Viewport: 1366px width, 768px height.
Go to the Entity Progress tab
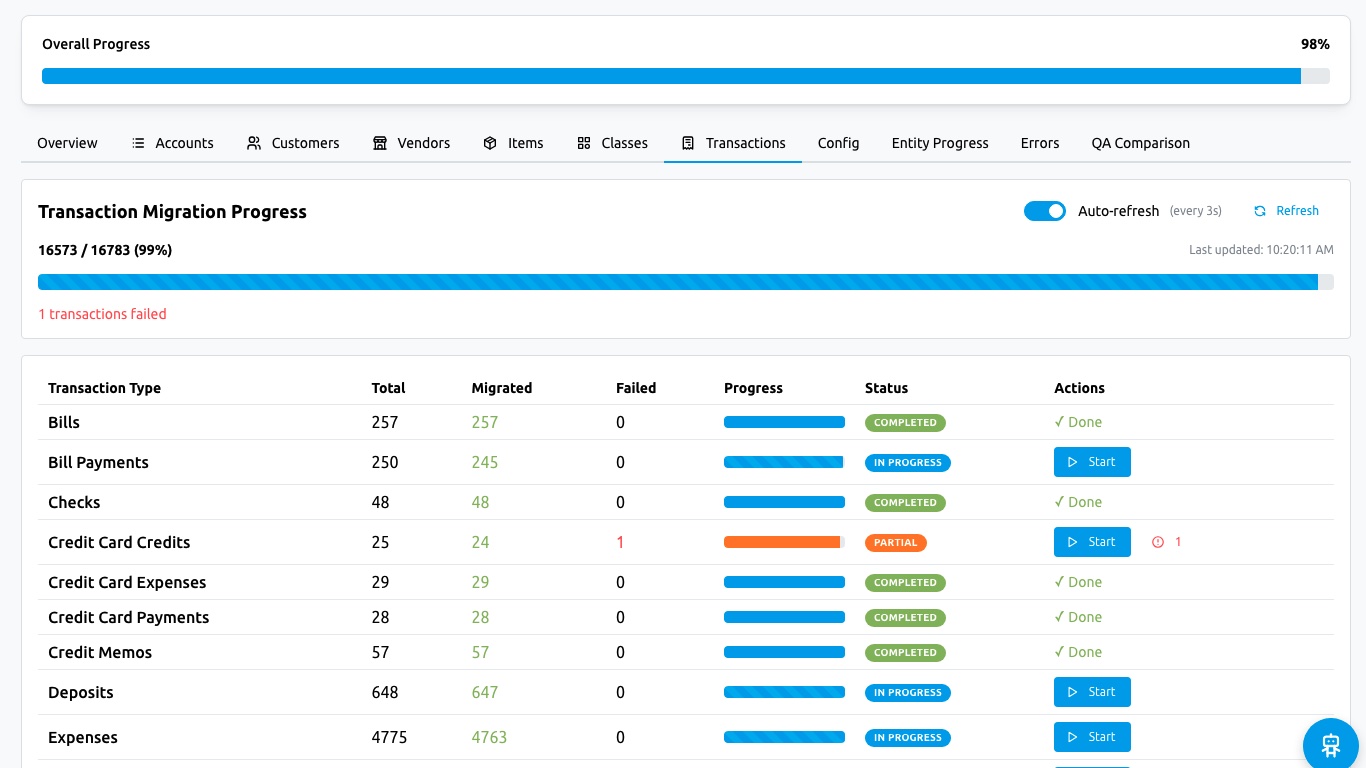click(x=939, y=143)
